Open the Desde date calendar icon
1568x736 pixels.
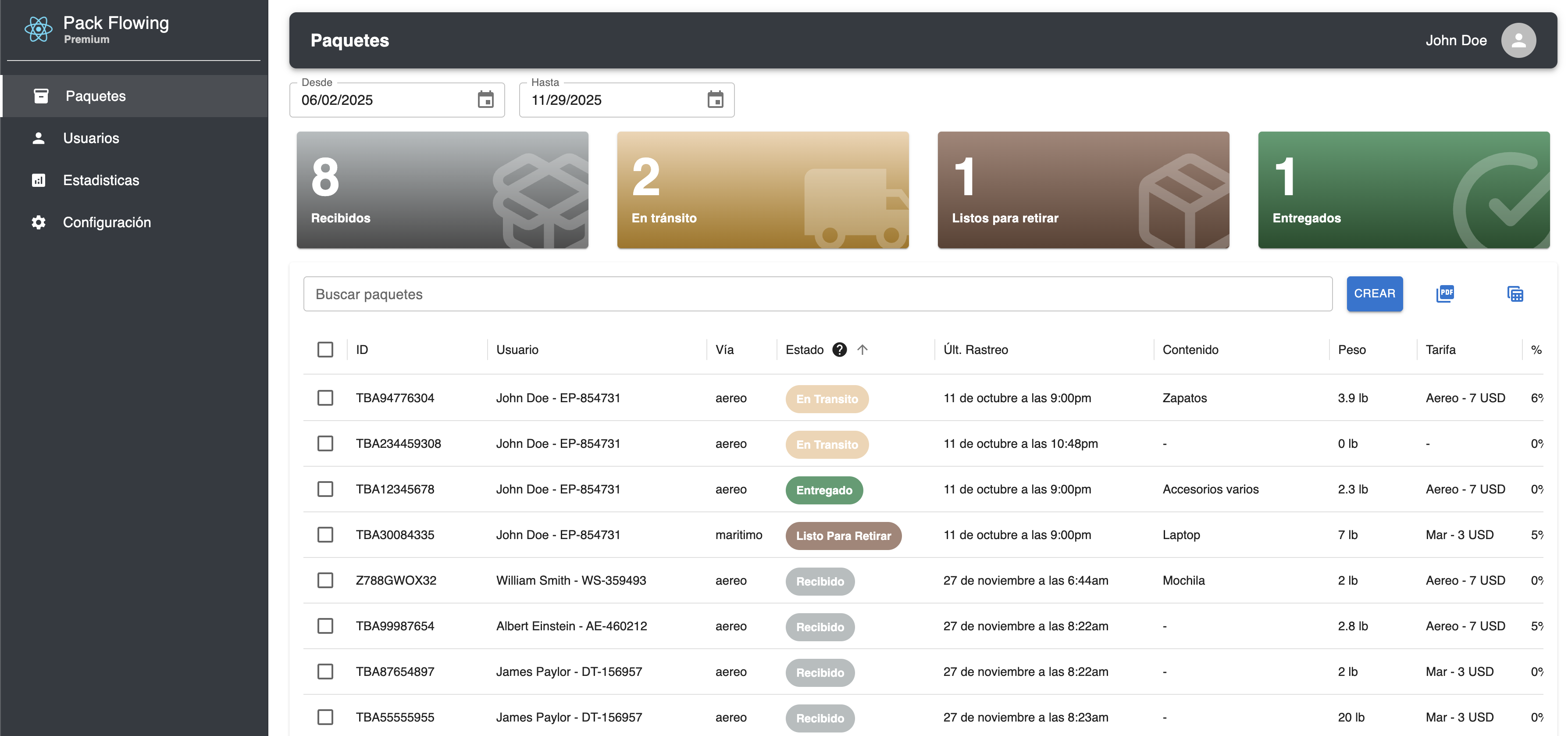coord(485,100)
